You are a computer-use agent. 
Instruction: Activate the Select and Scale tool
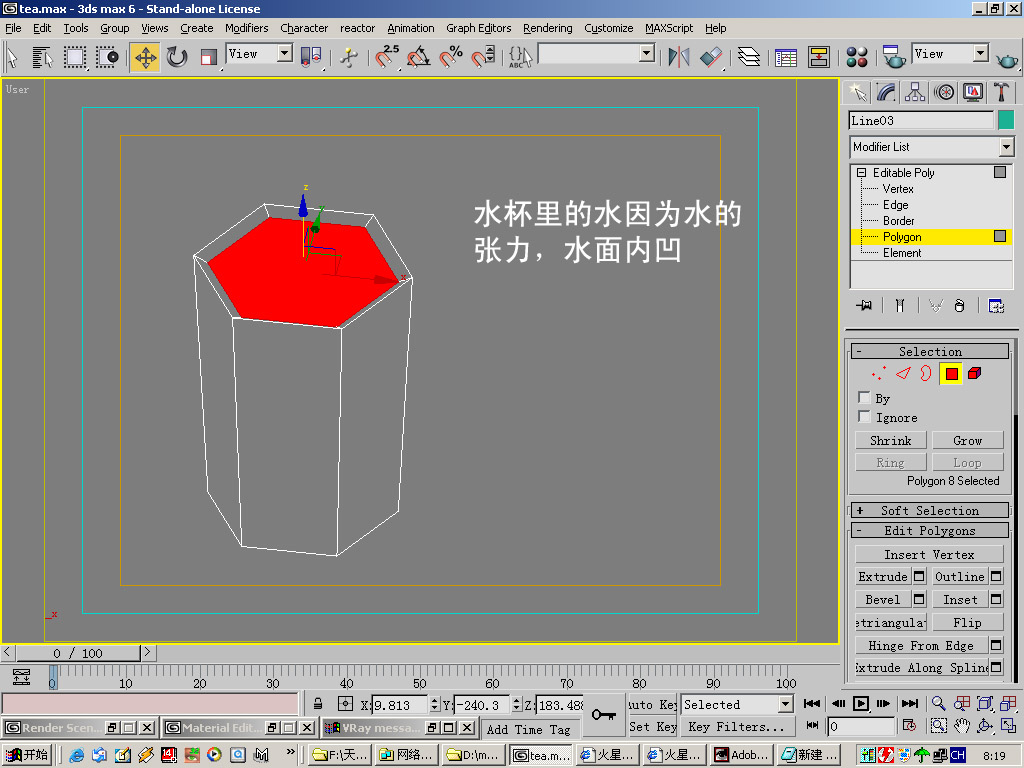(x=208, y=57)
